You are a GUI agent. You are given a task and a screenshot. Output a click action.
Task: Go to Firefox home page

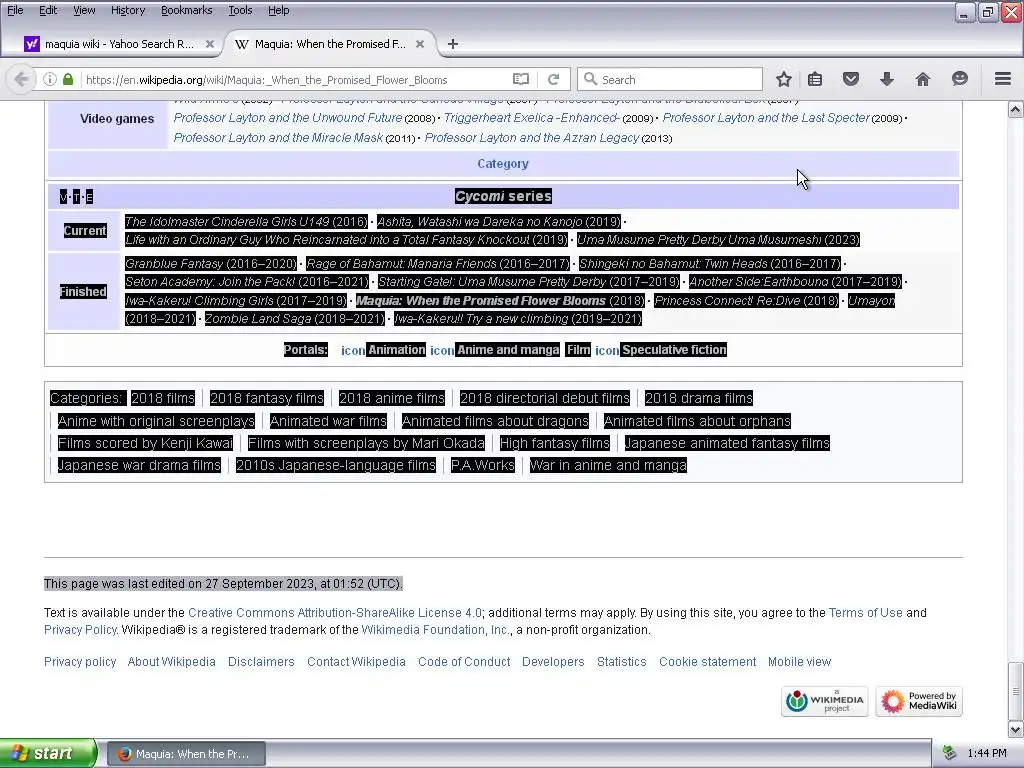coord(923,80)
